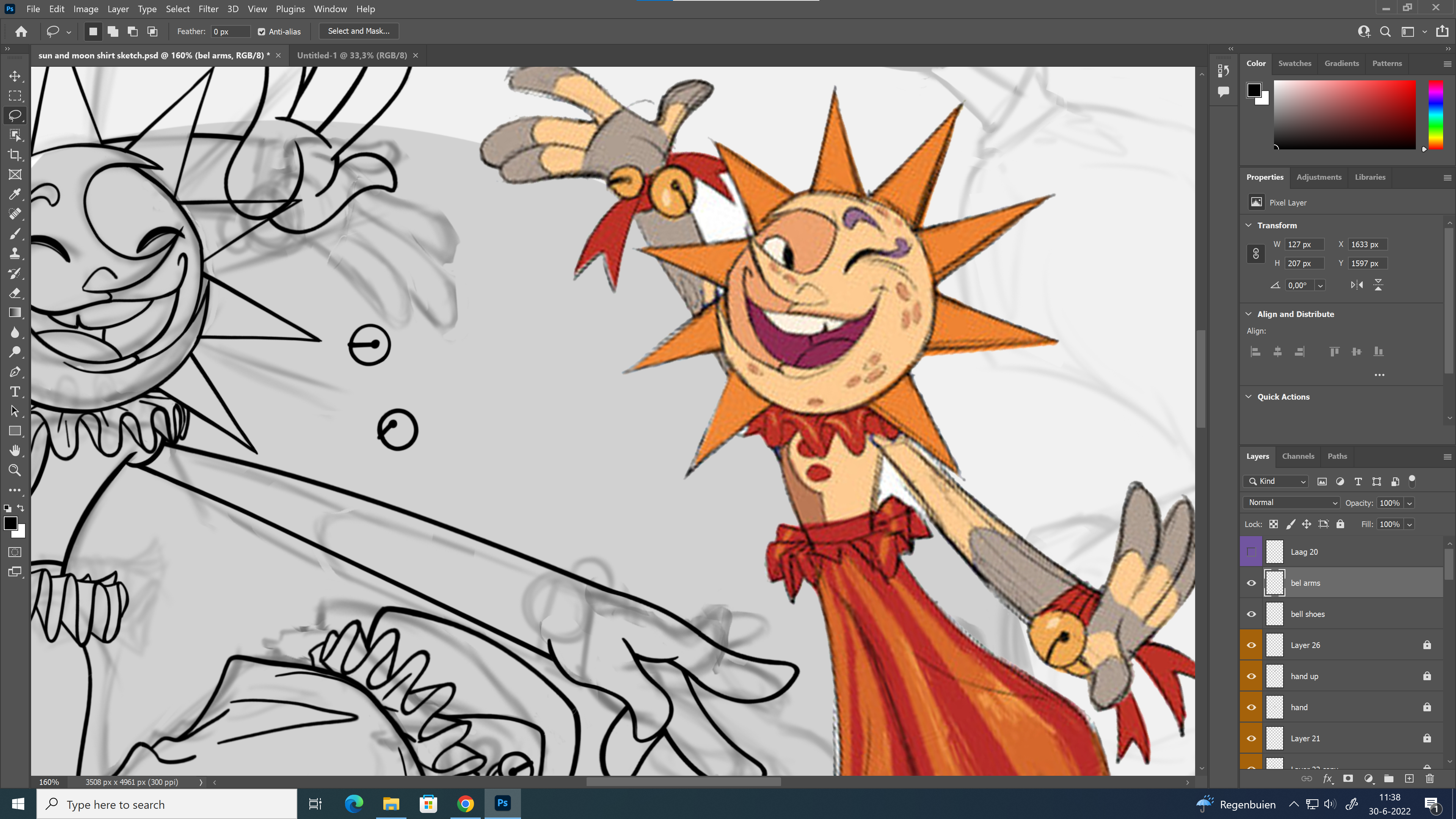Click the delete layer trash icon
This screenshot has height=819, width=1456.
pos(1429,779)
